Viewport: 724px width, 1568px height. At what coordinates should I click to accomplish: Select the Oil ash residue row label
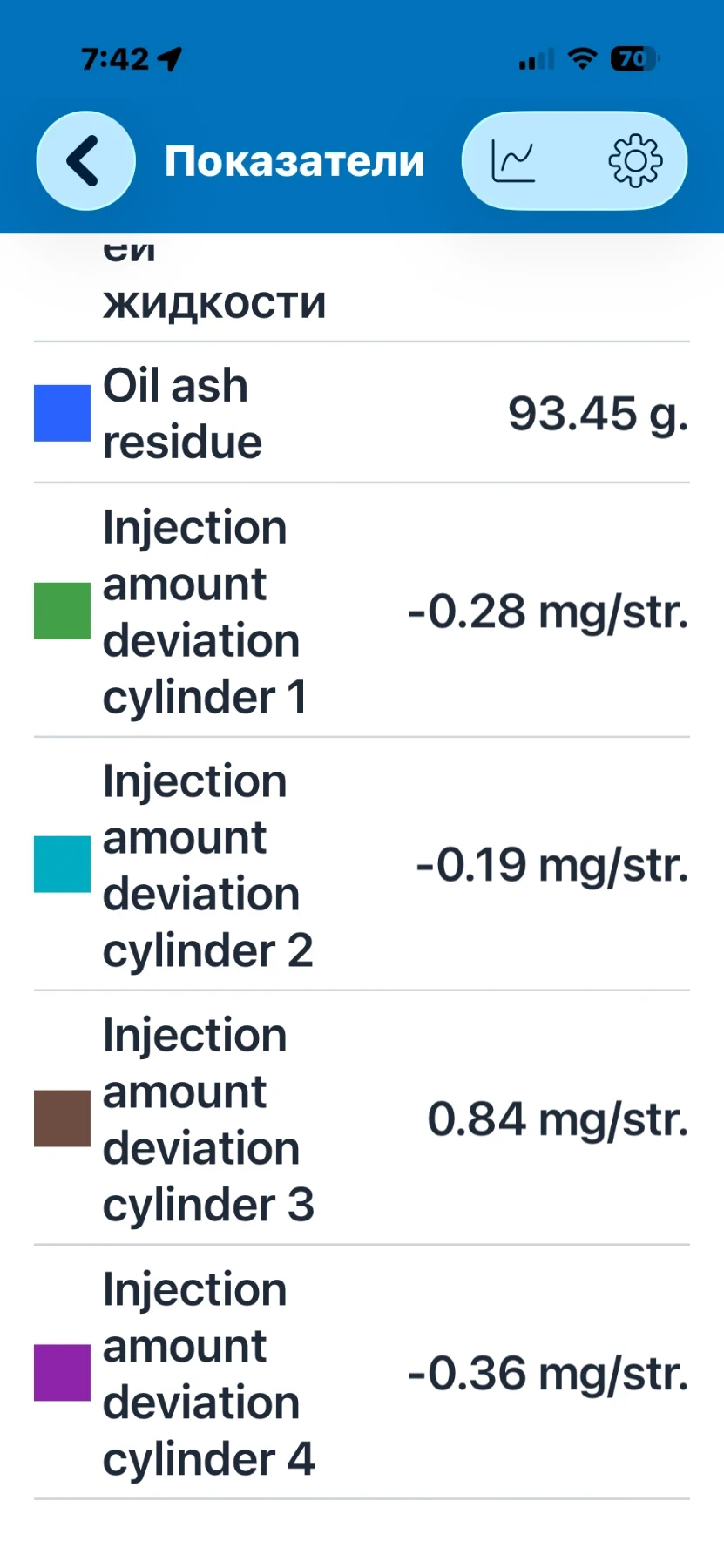pos(182,413)
